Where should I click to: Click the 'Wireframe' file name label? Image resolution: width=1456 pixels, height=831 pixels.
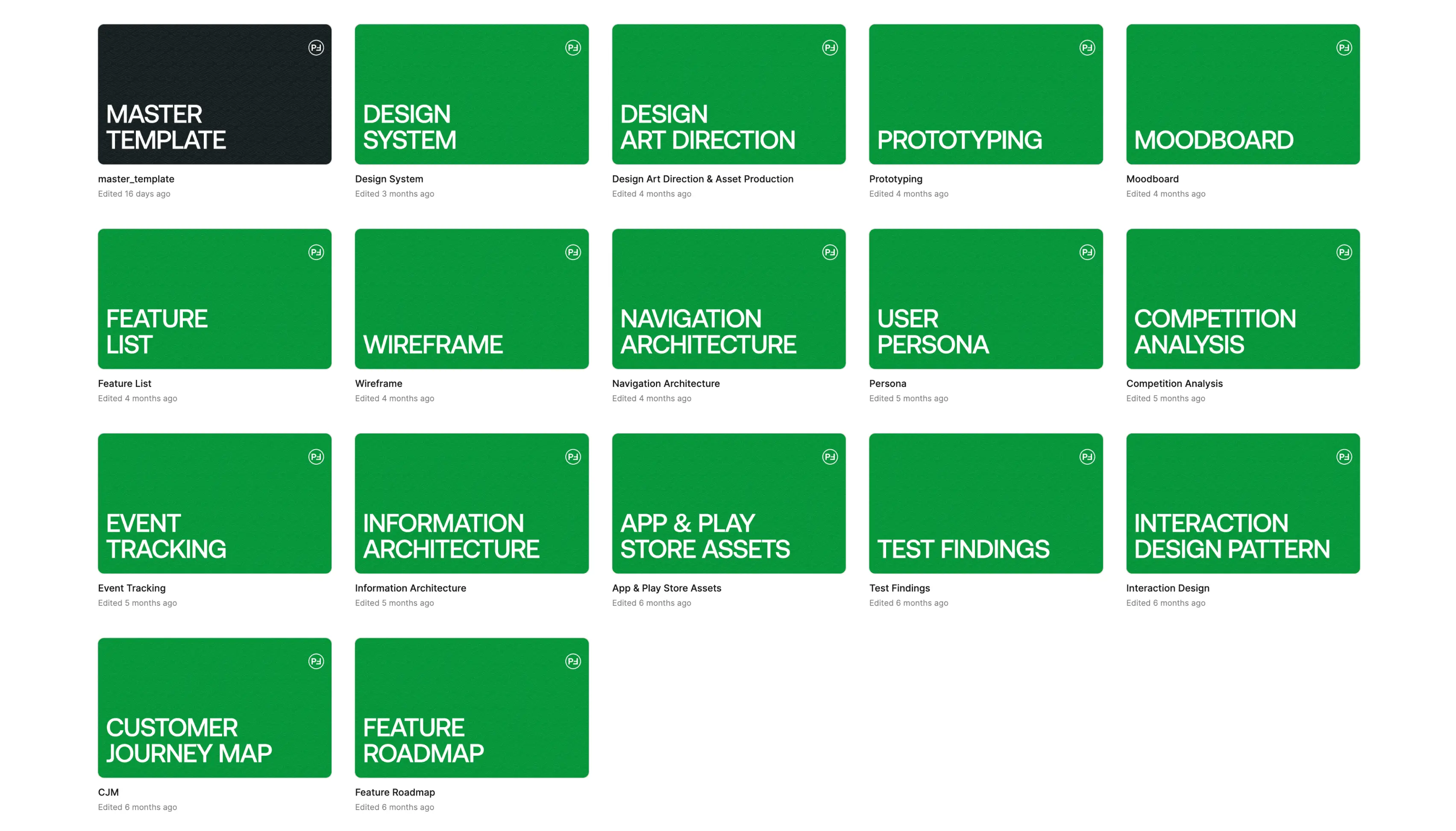tap(378, 383)
